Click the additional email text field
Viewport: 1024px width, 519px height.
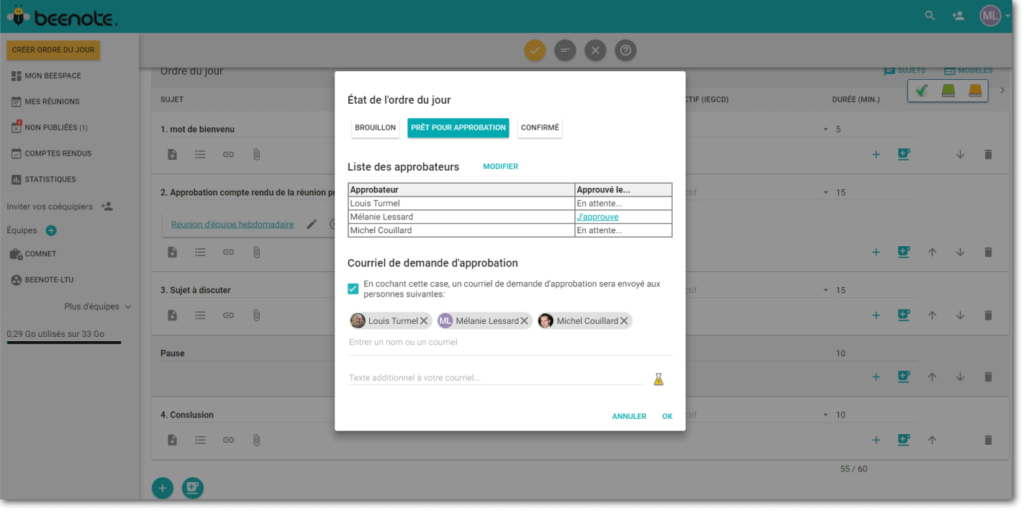(x=495, y=378)
